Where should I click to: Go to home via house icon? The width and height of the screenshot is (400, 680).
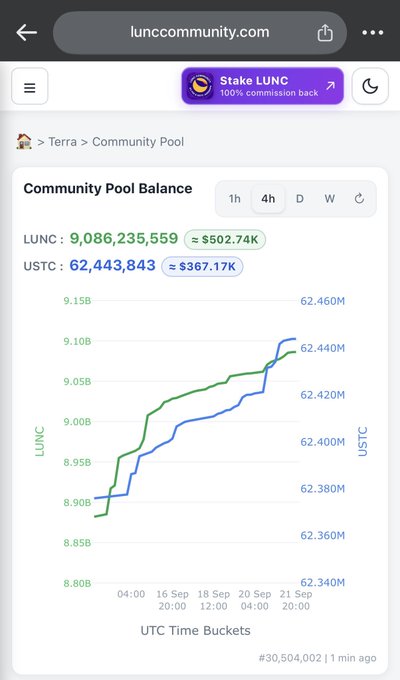pyautogui.click(x=24, y=141)
